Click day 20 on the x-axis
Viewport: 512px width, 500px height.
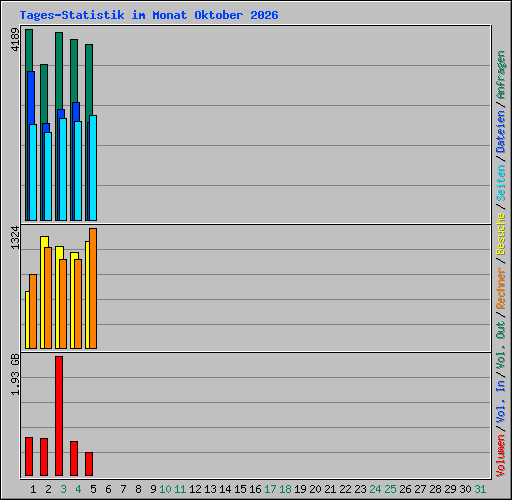pos(315,489)
